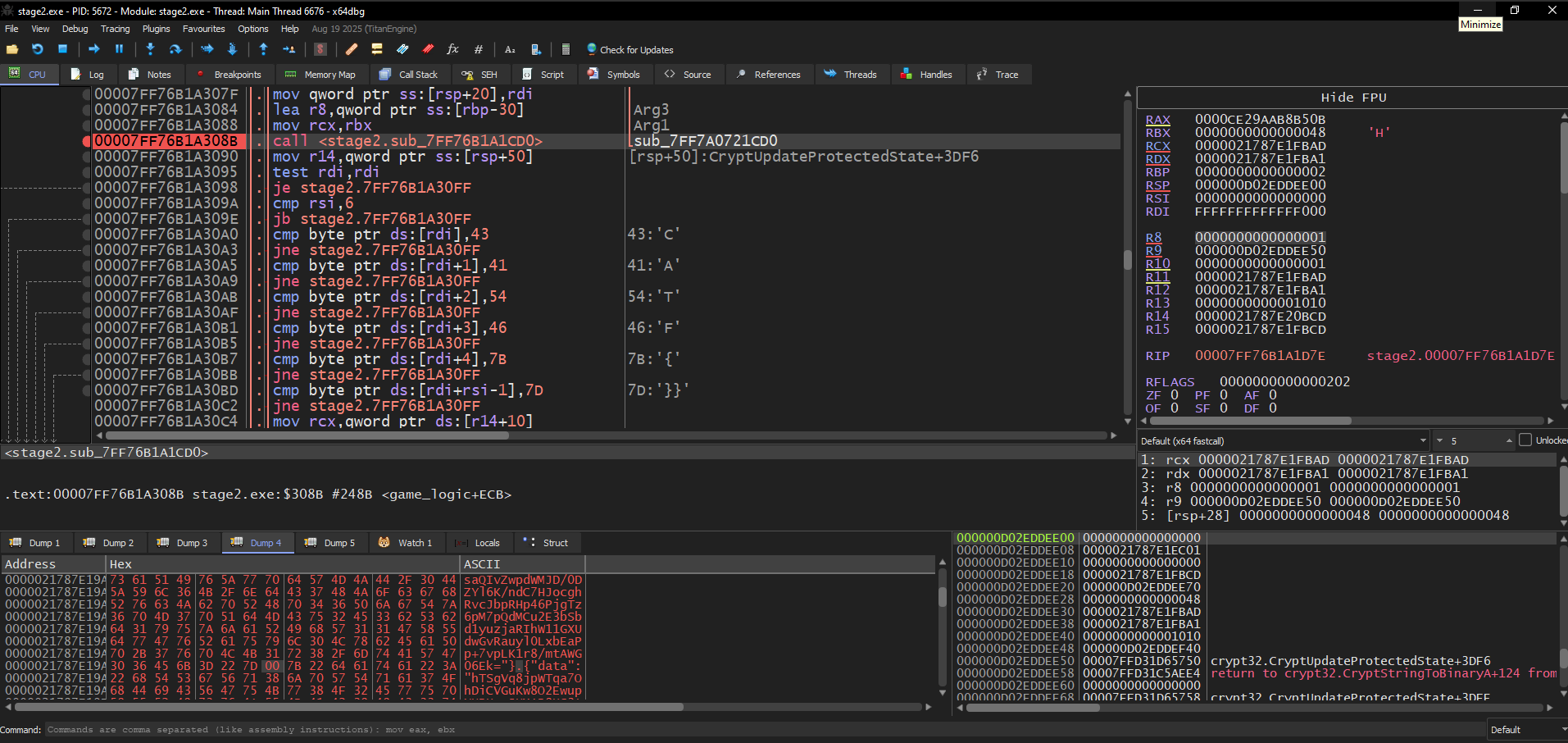Open the comments toolbar icon

click(377, 49)
